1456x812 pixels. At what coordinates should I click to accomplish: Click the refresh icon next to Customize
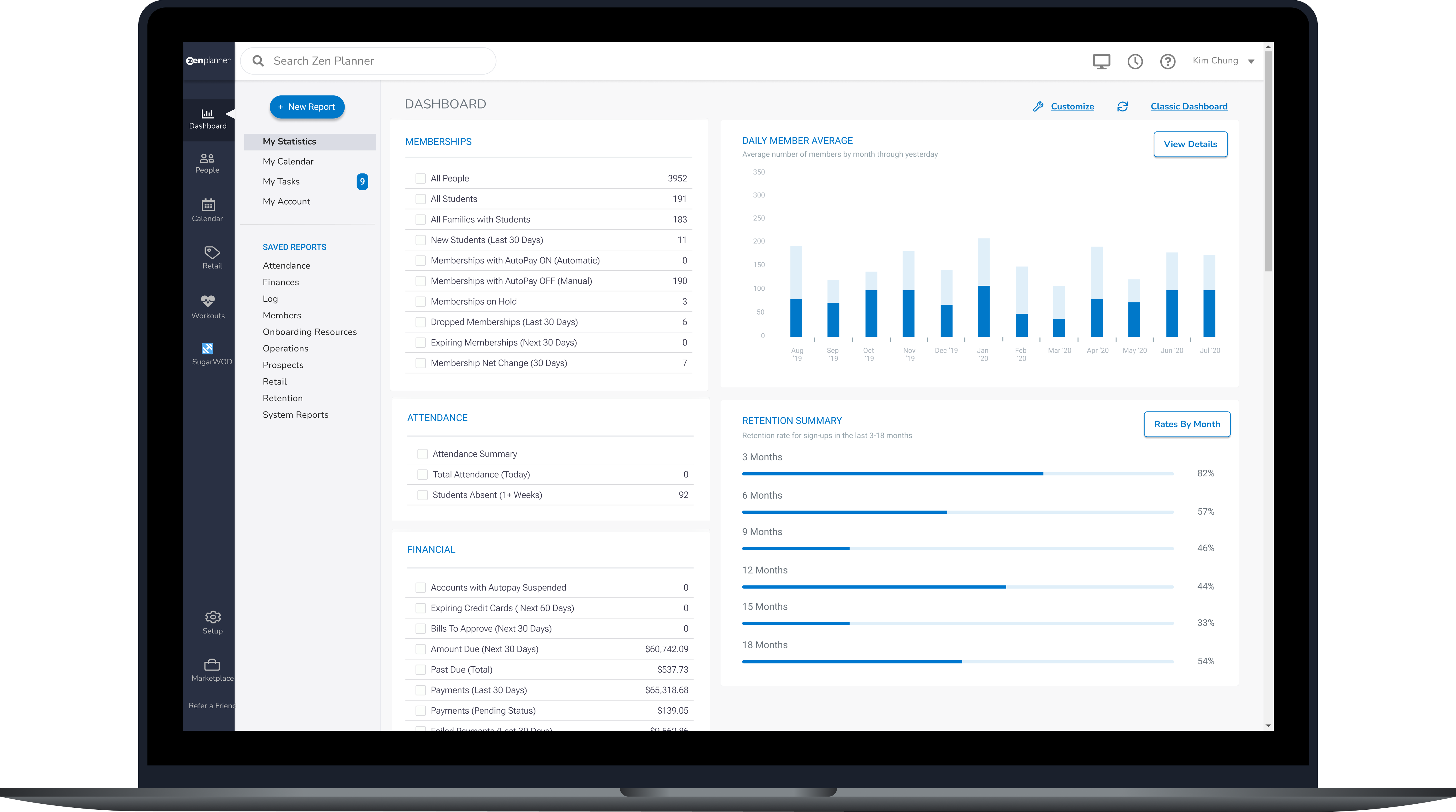tap(1123, 106)
